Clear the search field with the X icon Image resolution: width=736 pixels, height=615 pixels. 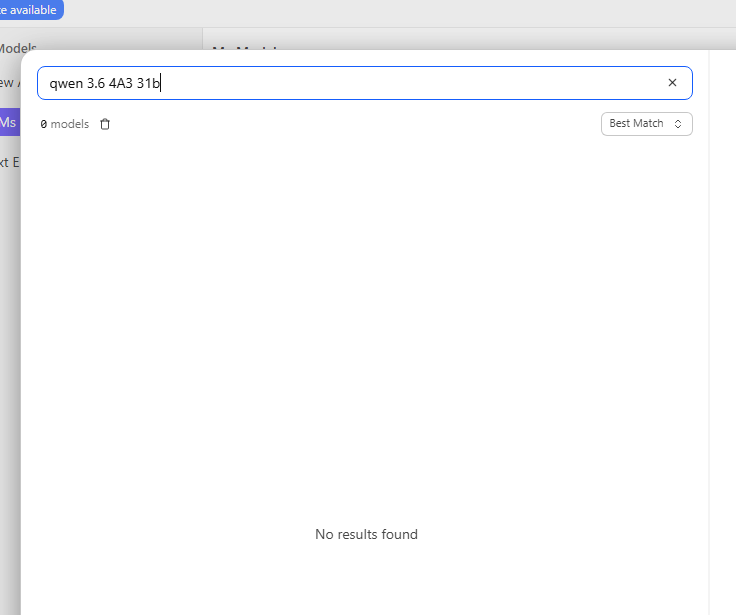pos(672,83)
